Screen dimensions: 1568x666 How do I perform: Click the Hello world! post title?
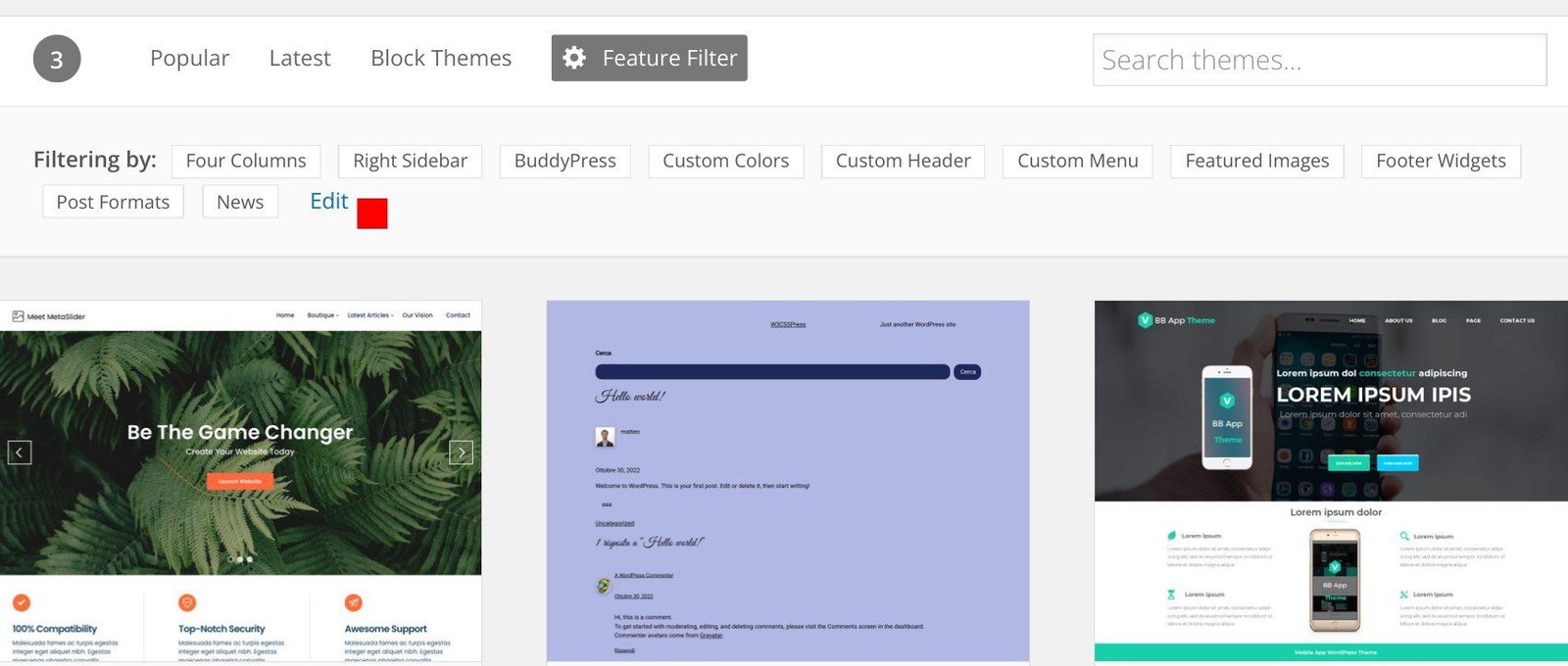point(630,397)
